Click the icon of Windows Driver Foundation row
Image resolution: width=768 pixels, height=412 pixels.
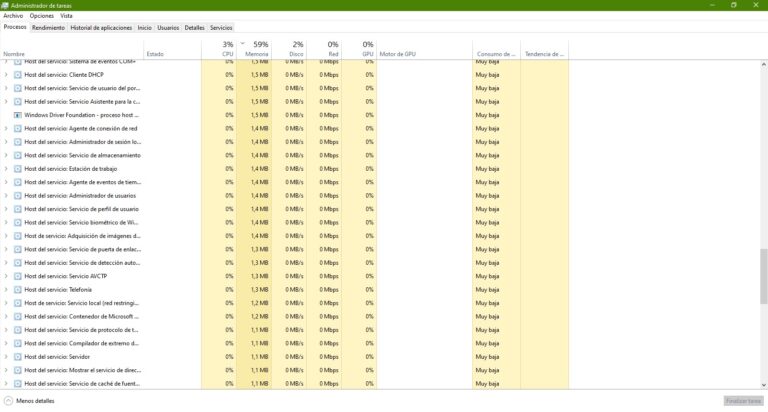(18, 115)
